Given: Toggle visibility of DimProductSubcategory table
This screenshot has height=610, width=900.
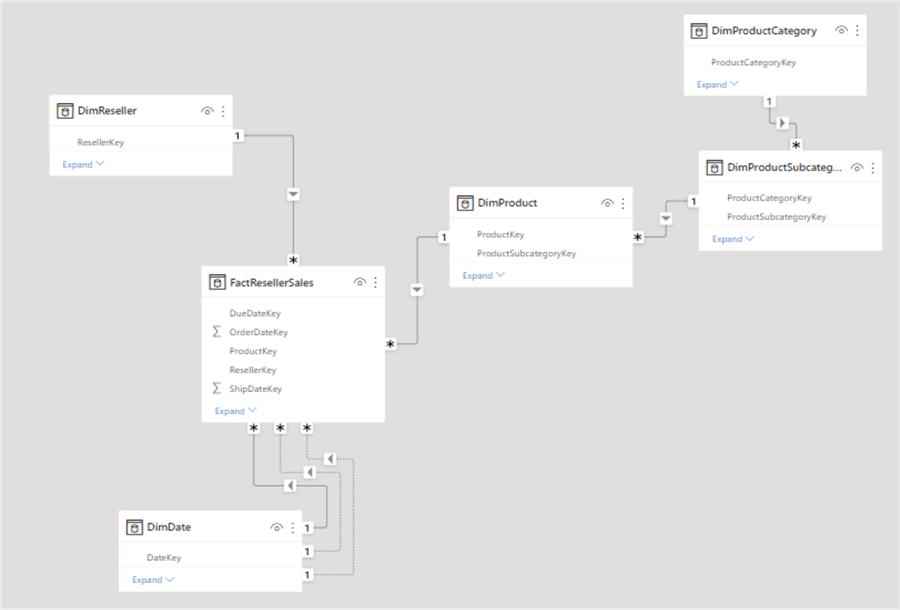Looking at the screenshot, I should point(857,168).
